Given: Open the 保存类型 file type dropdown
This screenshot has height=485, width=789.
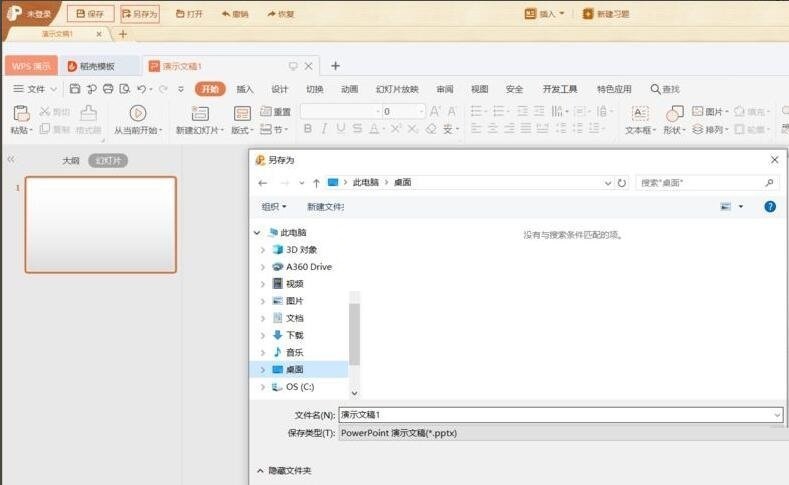Looking at the screenshot, I should pyautogui.click(x=560, y=433).
